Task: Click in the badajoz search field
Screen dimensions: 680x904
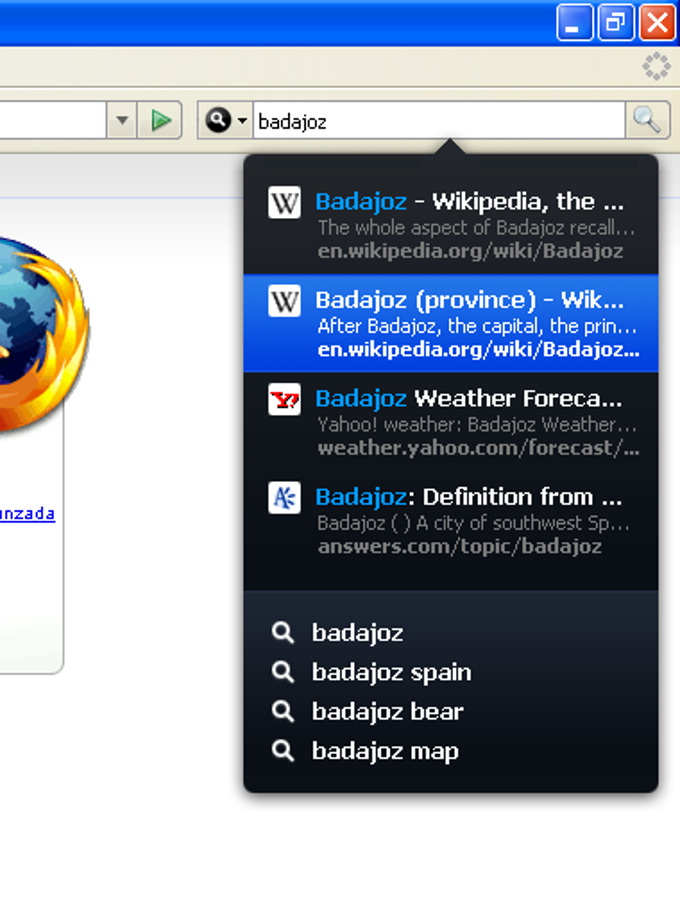Action: click(x=439, y=120)
